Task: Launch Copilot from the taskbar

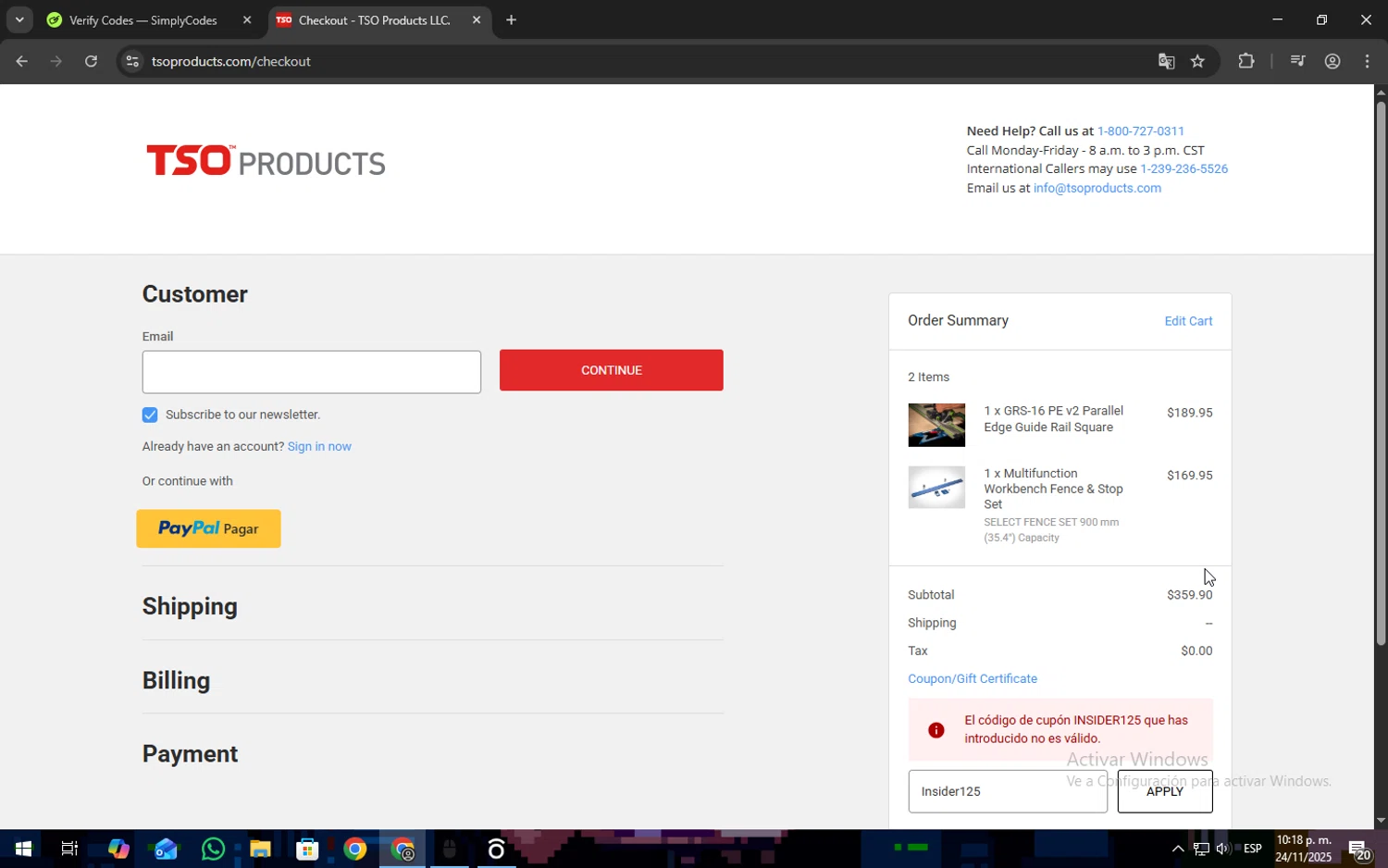Action: [118, 849]
